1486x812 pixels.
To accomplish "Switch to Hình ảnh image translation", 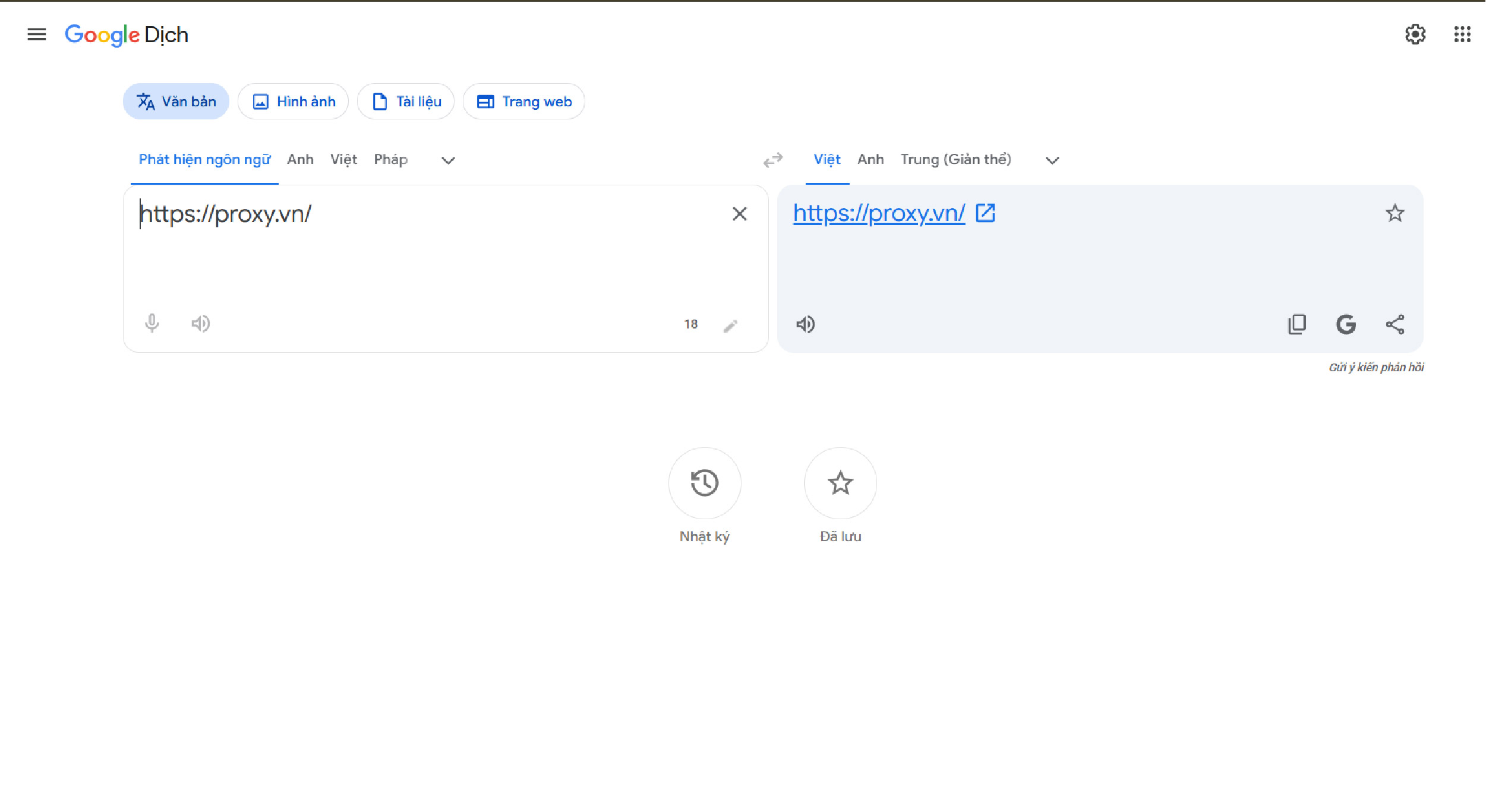I will (x=294, y=102).
